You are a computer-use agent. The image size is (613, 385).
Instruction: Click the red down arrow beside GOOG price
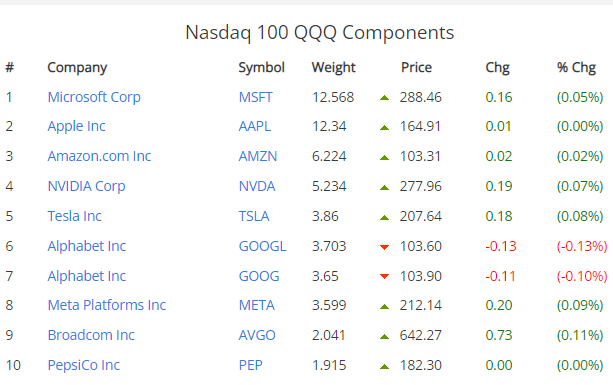tap(384, 277)
